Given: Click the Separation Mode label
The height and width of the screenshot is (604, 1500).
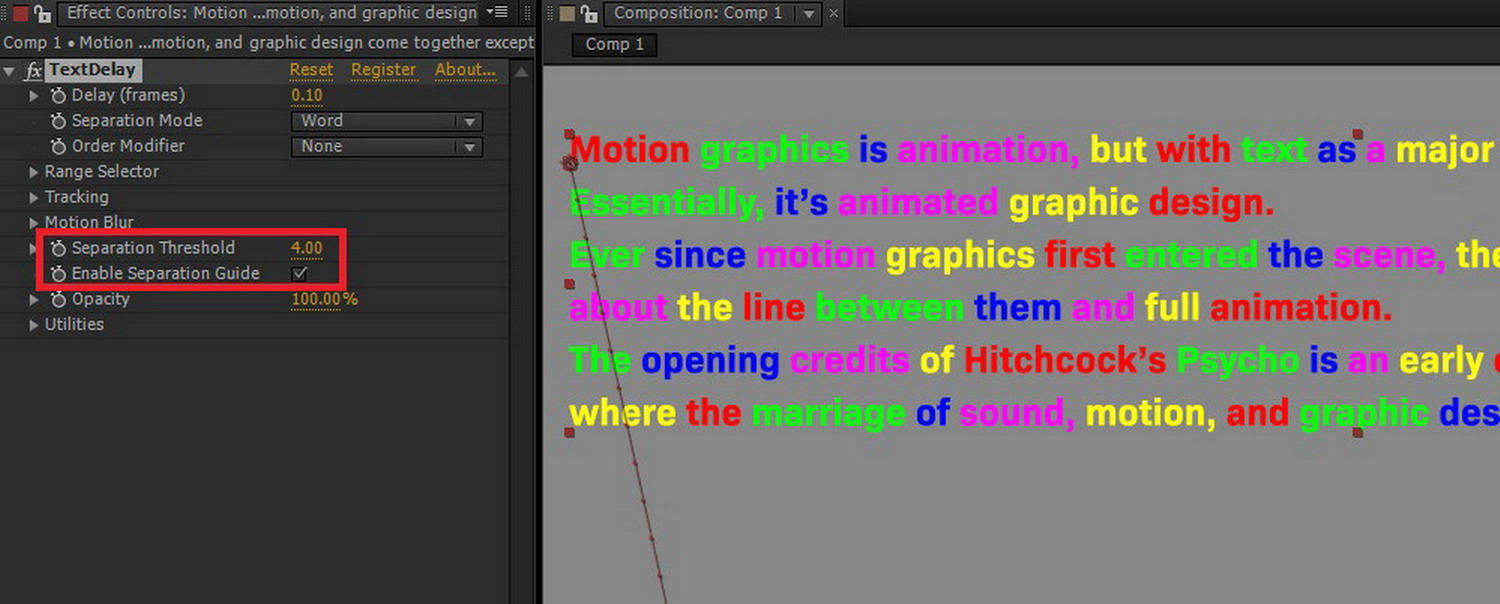Looking at the screenshot, I should point(137,121).
